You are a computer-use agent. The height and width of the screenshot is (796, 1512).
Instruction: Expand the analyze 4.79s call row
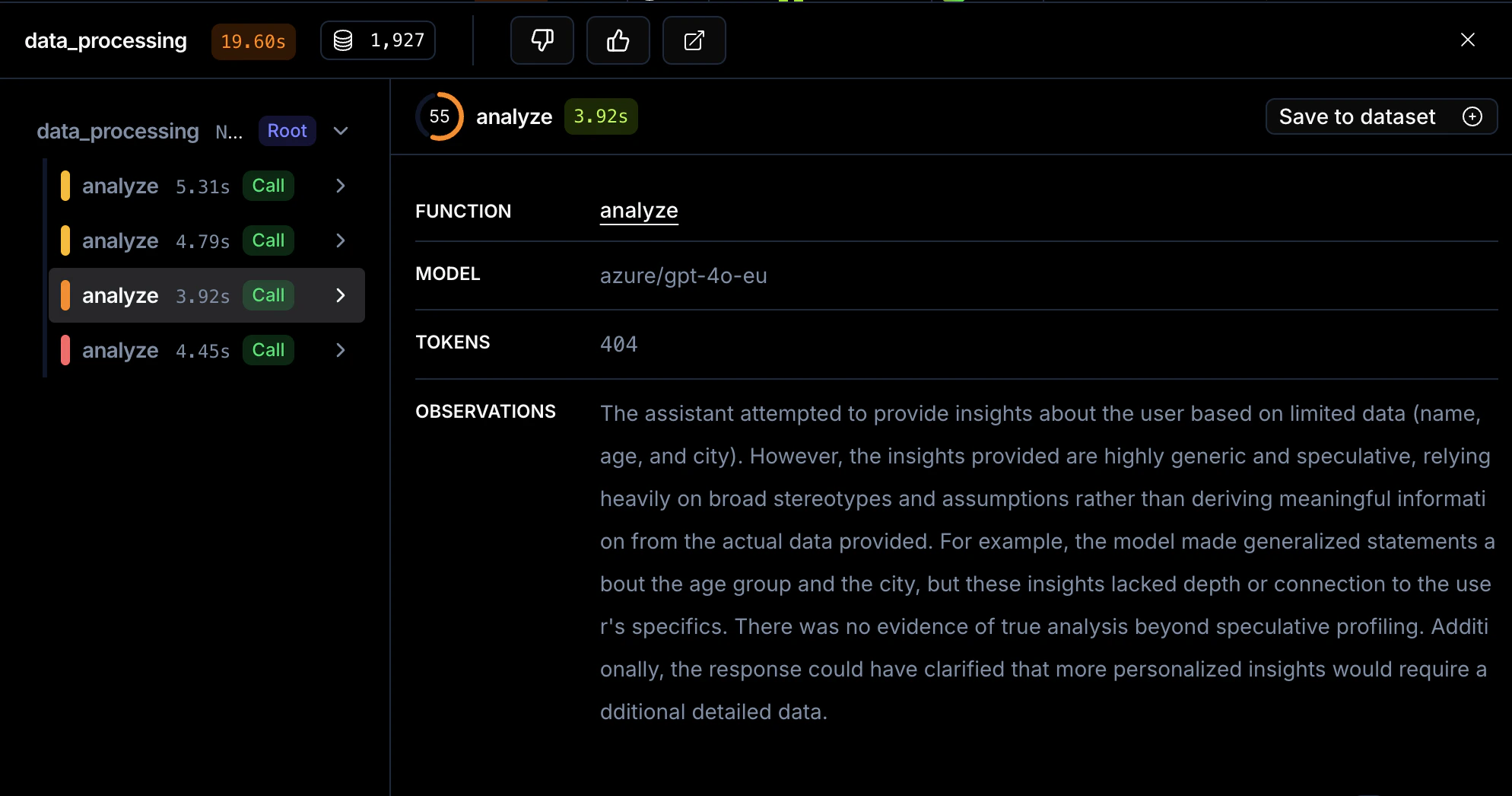(341, 240)
